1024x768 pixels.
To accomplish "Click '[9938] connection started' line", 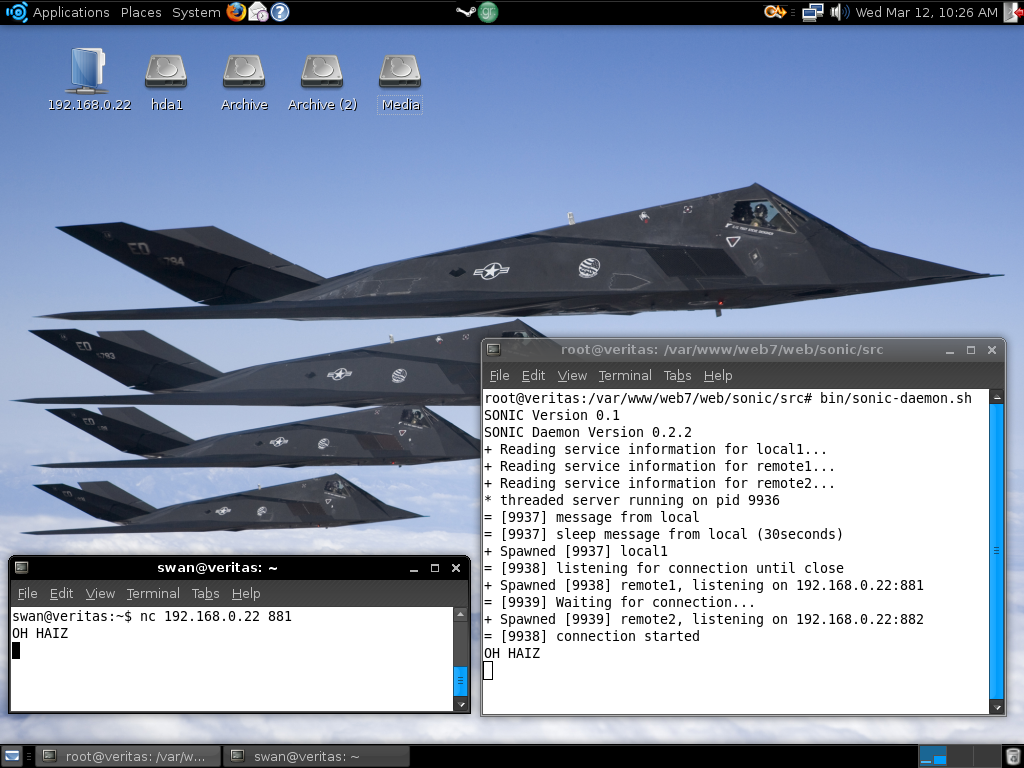I will click(x=592, y=636).
